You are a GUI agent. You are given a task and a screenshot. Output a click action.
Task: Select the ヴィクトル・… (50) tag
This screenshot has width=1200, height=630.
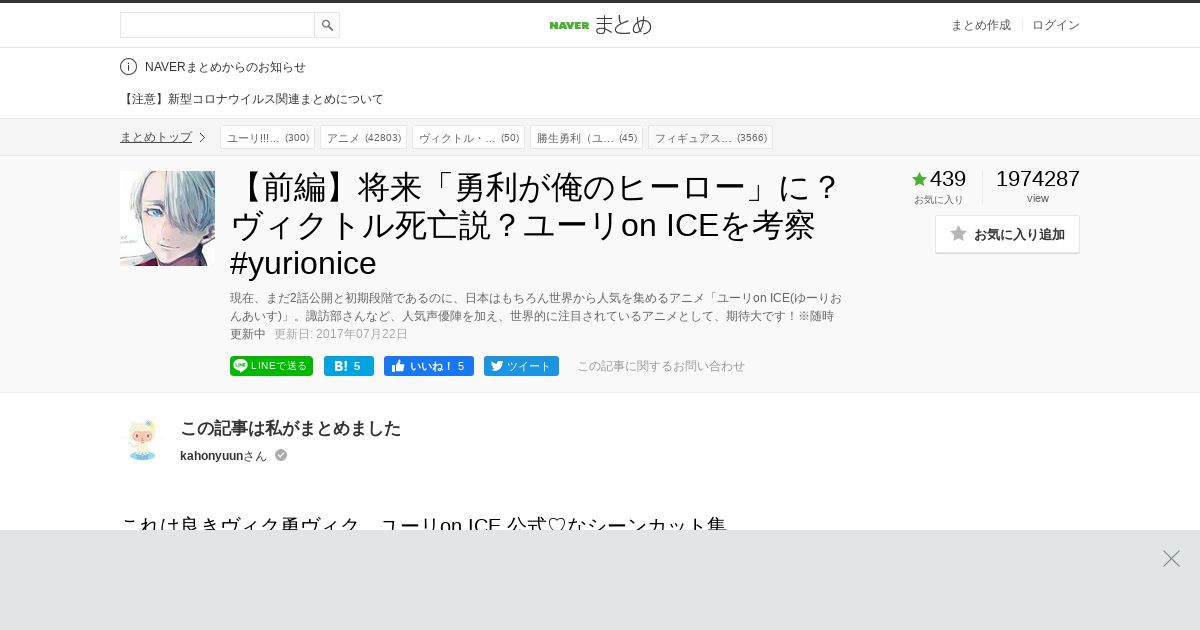click(x=468, y=137)
